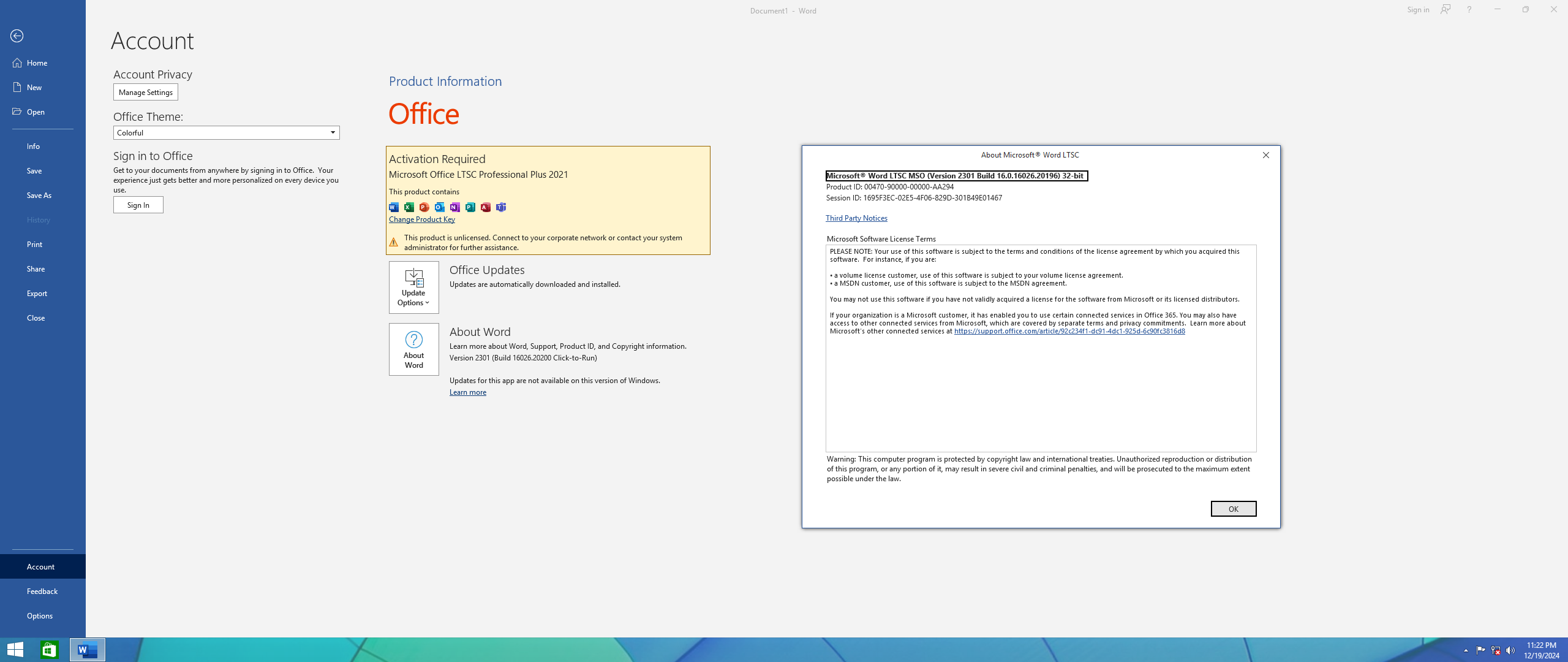Click the Sign In button
Image resolution: width=1568 pixels, height=662 pixels.
click(x=138, y=205)
